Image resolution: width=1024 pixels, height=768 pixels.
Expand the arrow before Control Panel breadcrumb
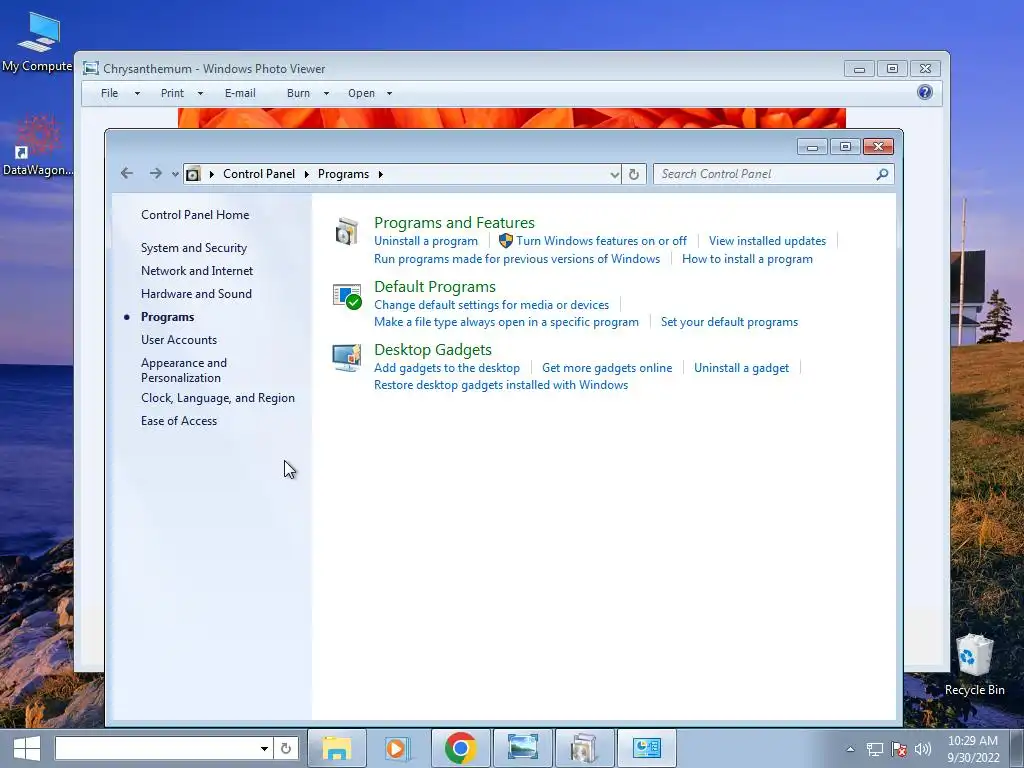[212, 174]
